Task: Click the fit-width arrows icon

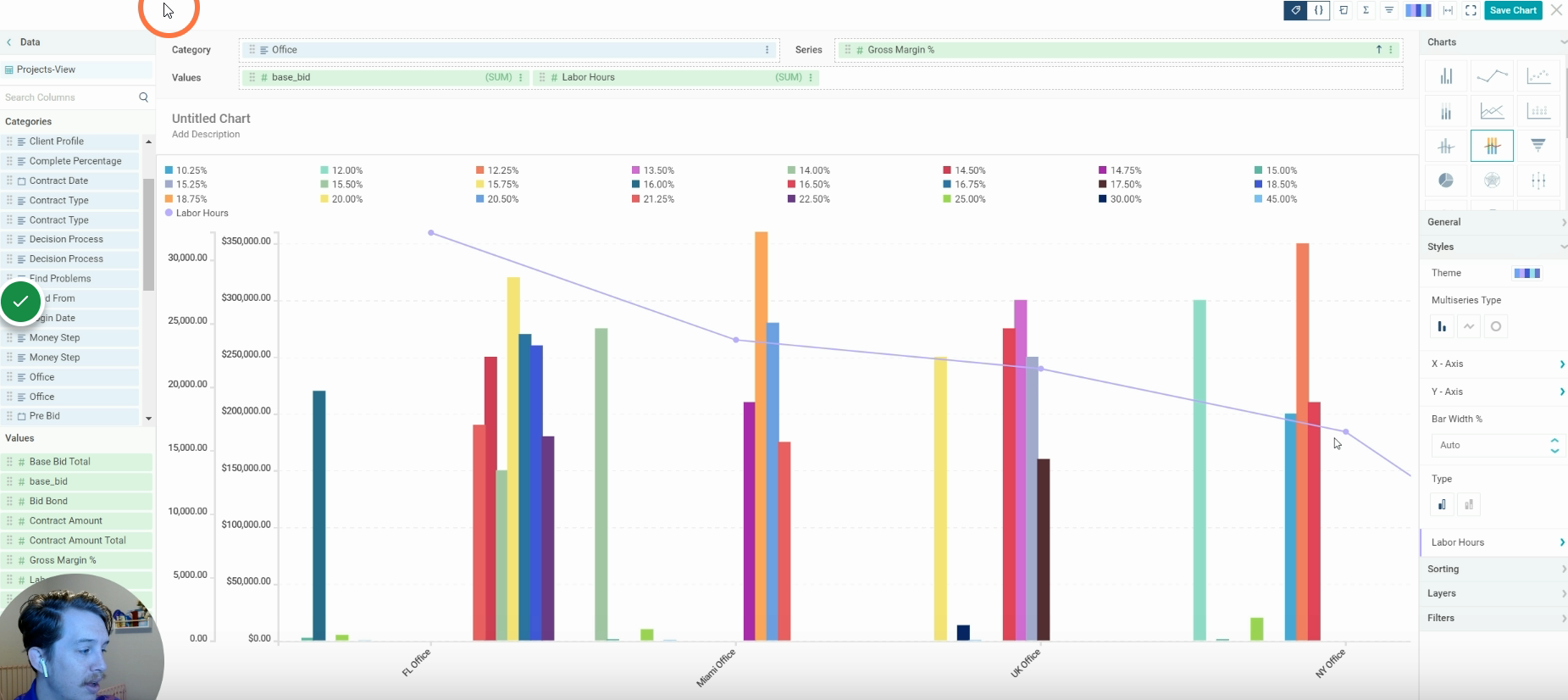Action: (1448, 10)
